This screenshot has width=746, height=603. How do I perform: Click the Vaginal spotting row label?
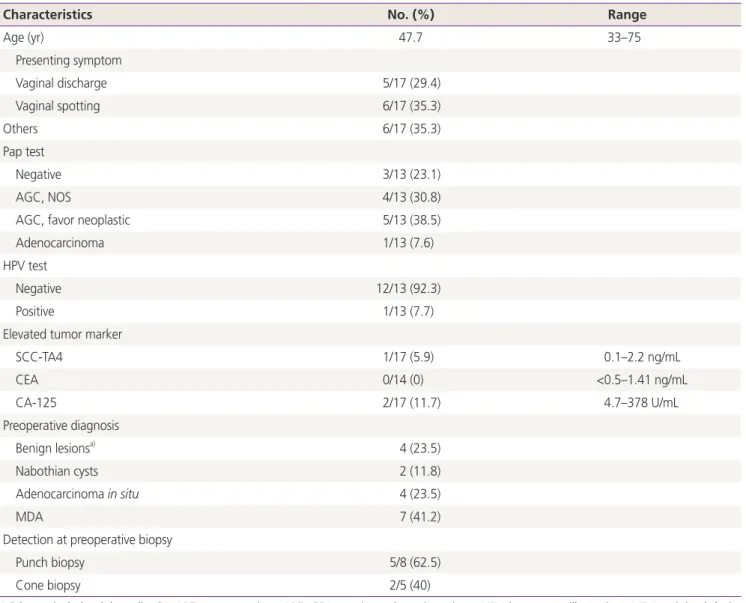click(x=58, y=106)
